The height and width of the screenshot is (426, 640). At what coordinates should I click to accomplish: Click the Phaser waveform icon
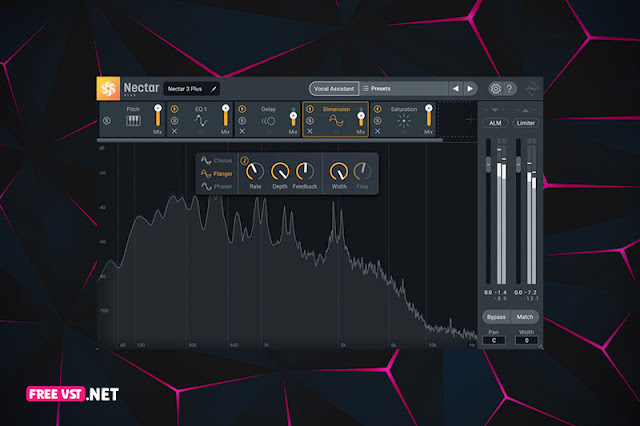pyautogui.click(x=206, y=186)
